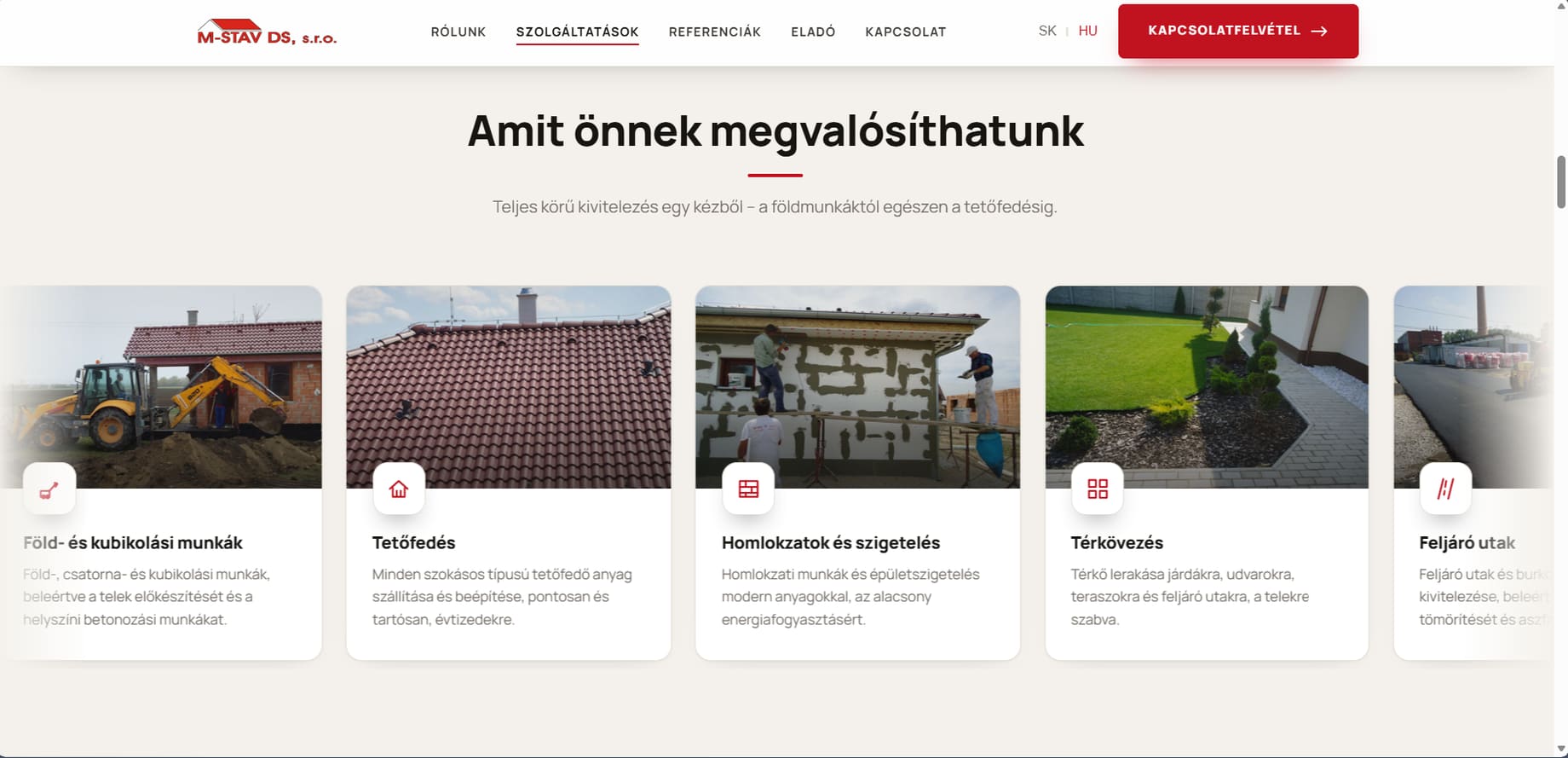This screenshot has width=1568, height=758.
Task: Click the Homlokzatok és szigetelés description
Action: tap(850, 597)
